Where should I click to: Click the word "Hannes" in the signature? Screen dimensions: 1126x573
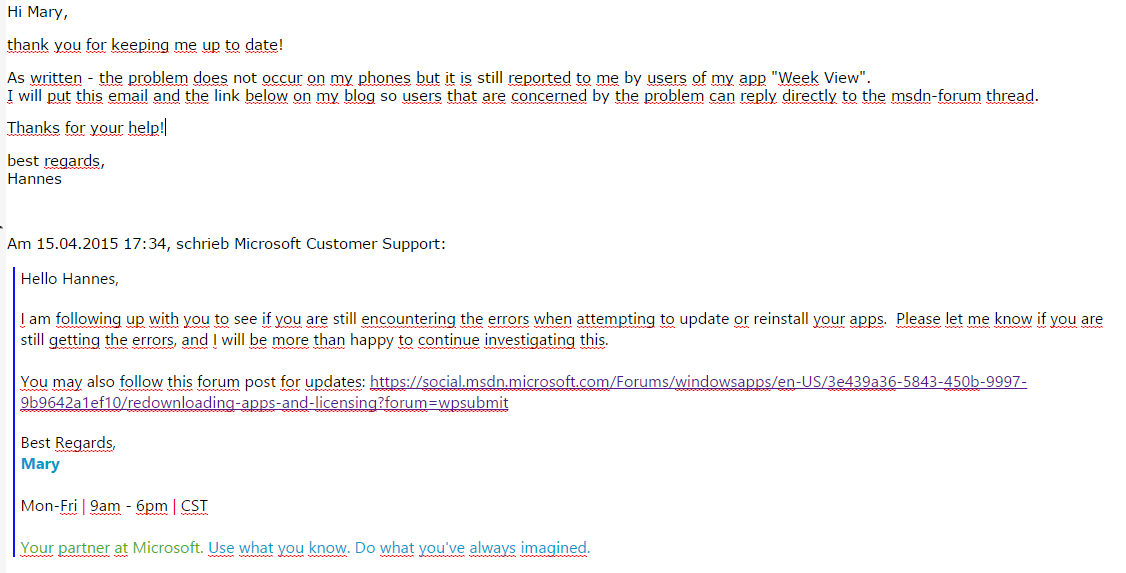click(x=34, y=179)
